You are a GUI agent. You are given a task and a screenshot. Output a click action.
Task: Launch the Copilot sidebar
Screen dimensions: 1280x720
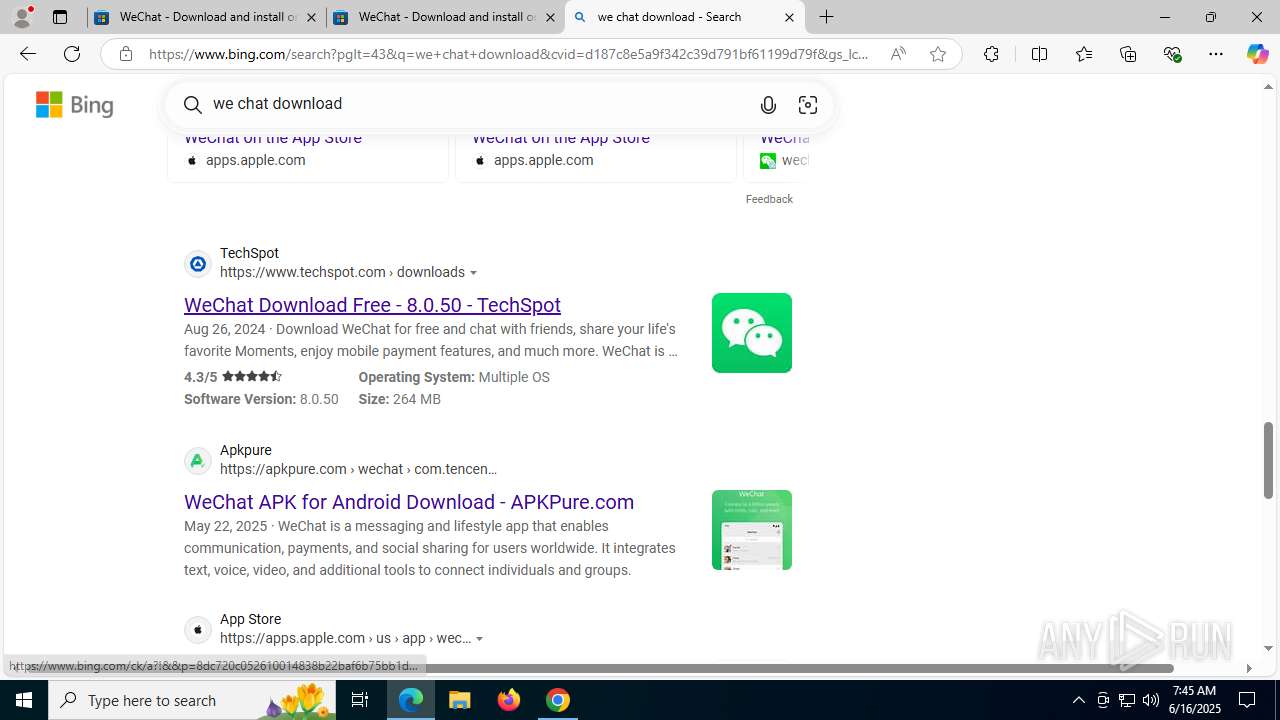[1257, 54]
